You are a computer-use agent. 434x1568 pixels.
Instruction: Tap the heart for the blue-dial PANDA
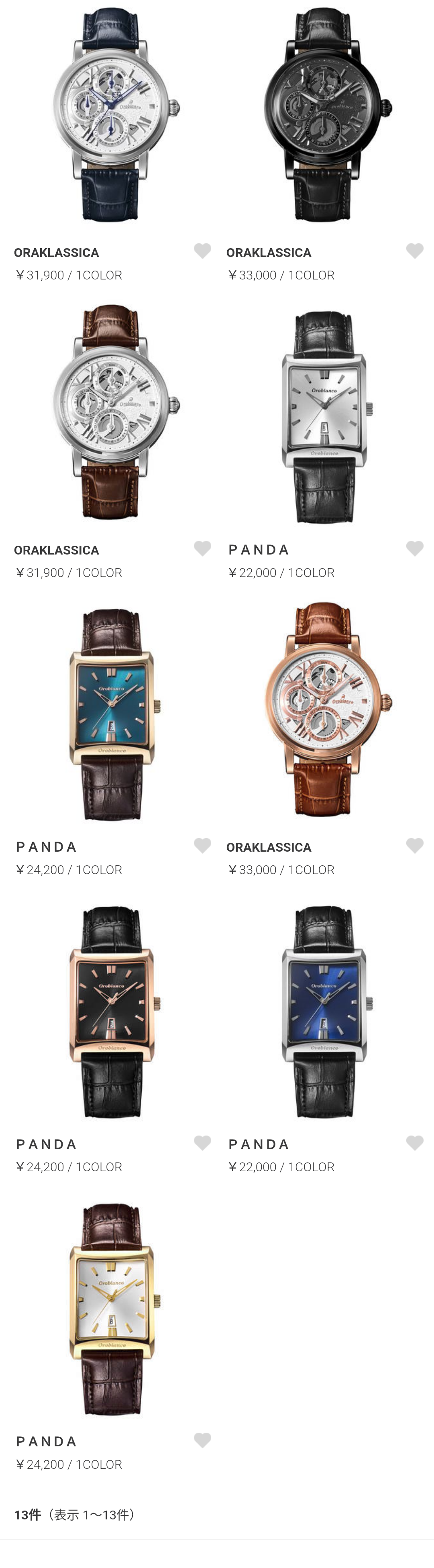(414, 1142)
